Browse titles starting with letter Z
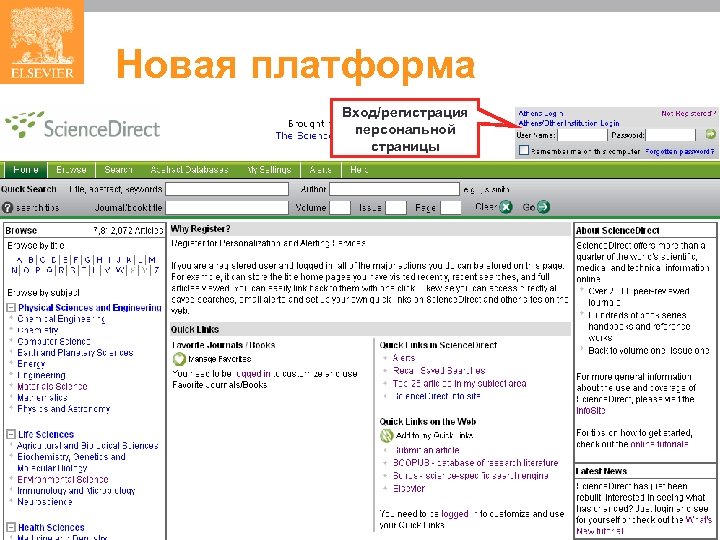 pyautogui.click(x=157, y=270)
